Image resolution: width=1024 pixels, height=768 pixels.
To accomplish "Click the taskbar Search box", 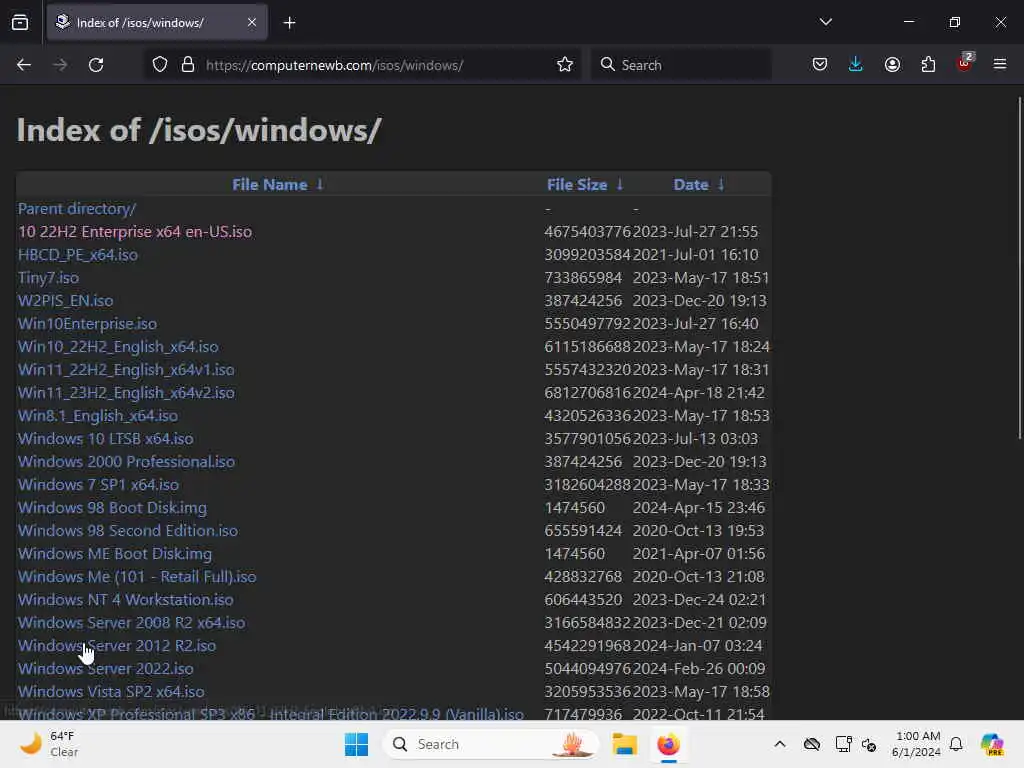I will [x=491, y=744].
